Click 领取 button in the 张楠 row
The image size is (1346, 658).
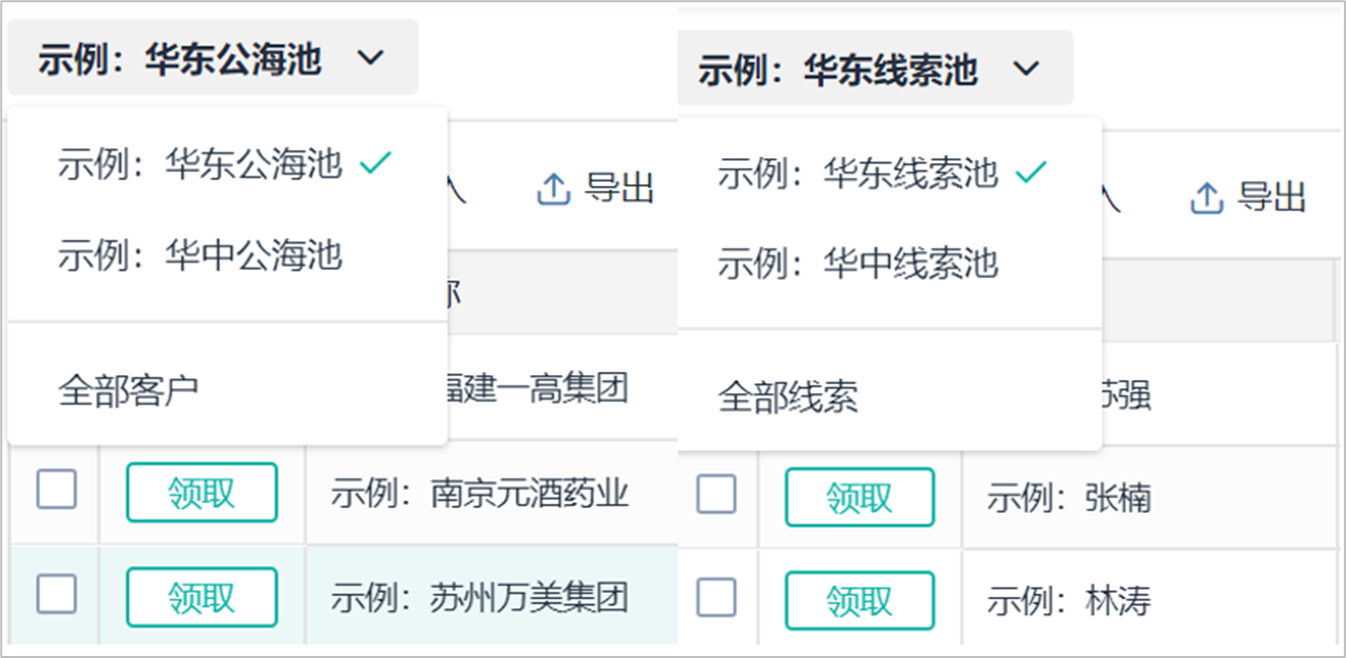pos(862,495)
